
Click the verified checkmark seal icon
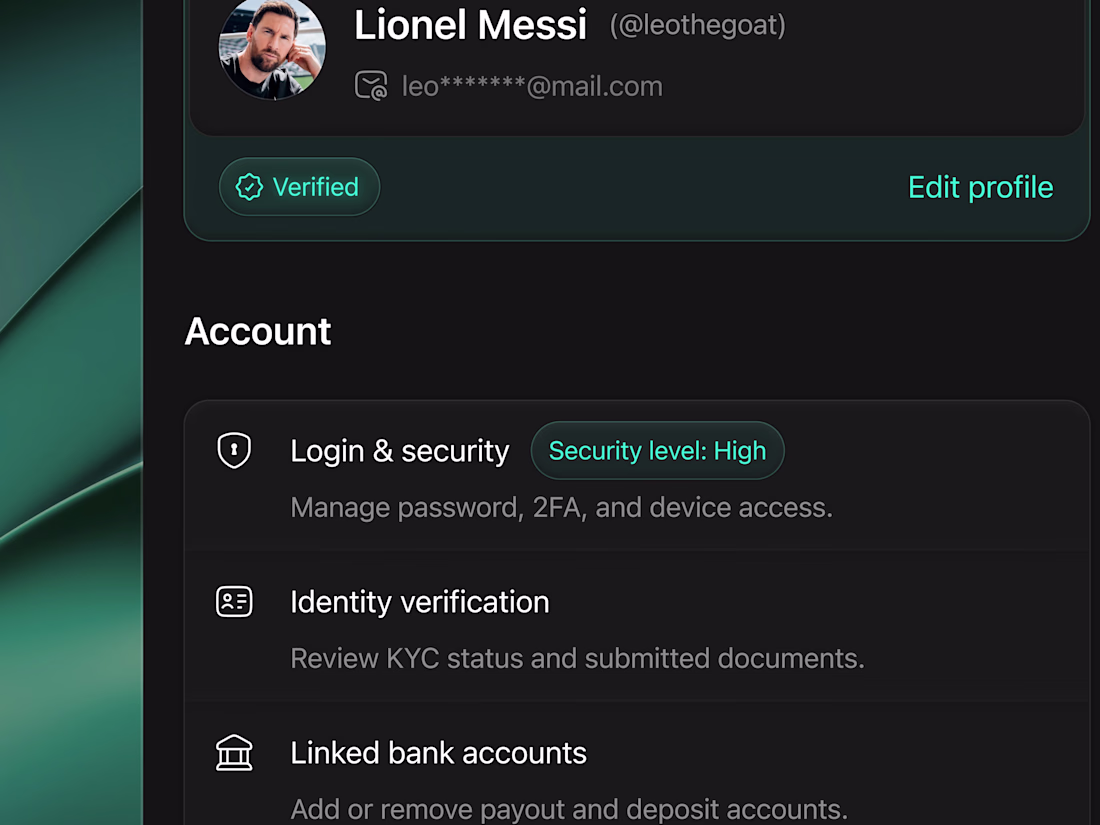point(249,187)
